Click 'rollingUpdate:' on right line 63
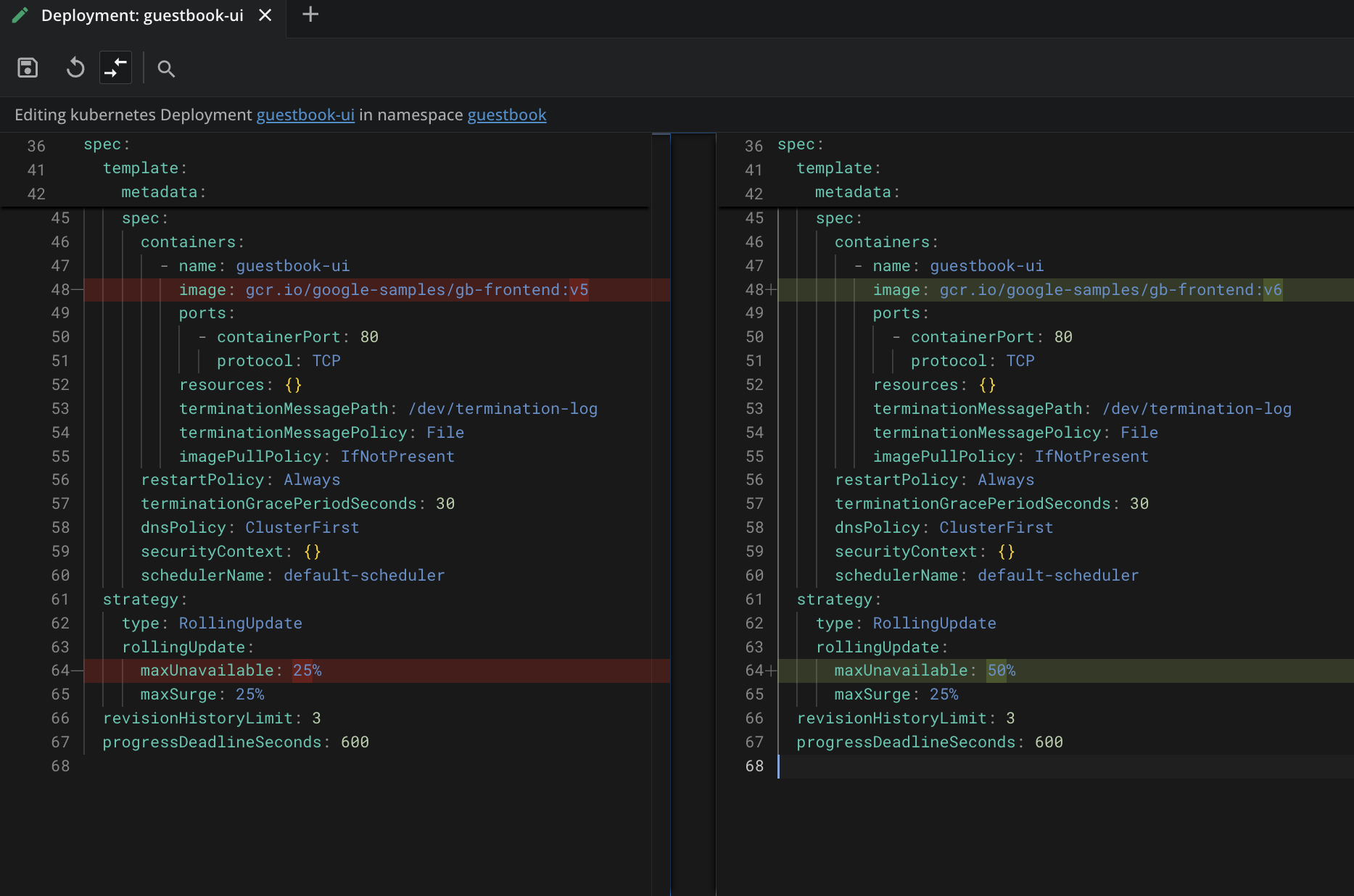Viewport: 1354px width, 896px height. coord(881,647)
